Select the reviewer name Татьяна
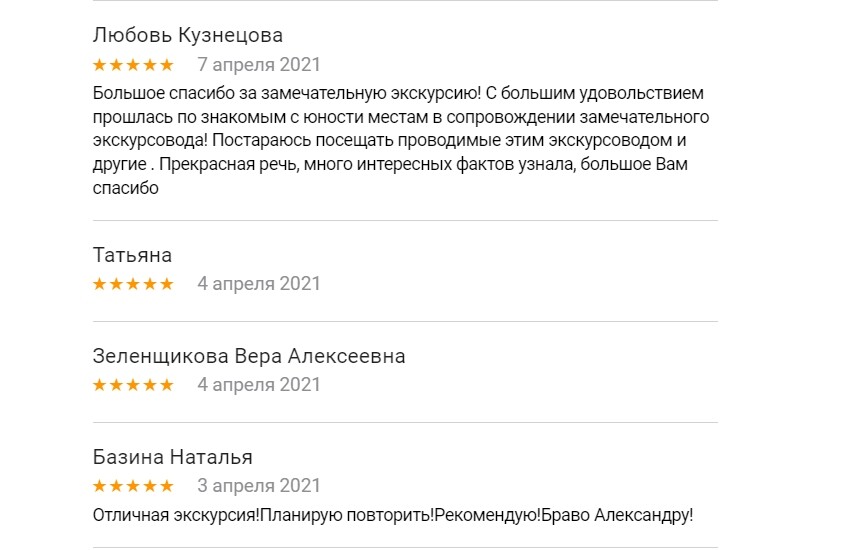Screen dimensions: 857x550 point(132,255)
